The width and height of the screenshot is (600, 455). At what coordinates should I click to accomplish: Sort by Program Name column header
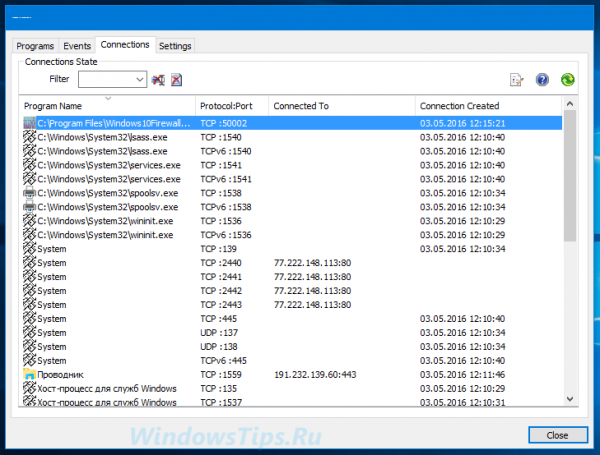(x=108, y=106)
